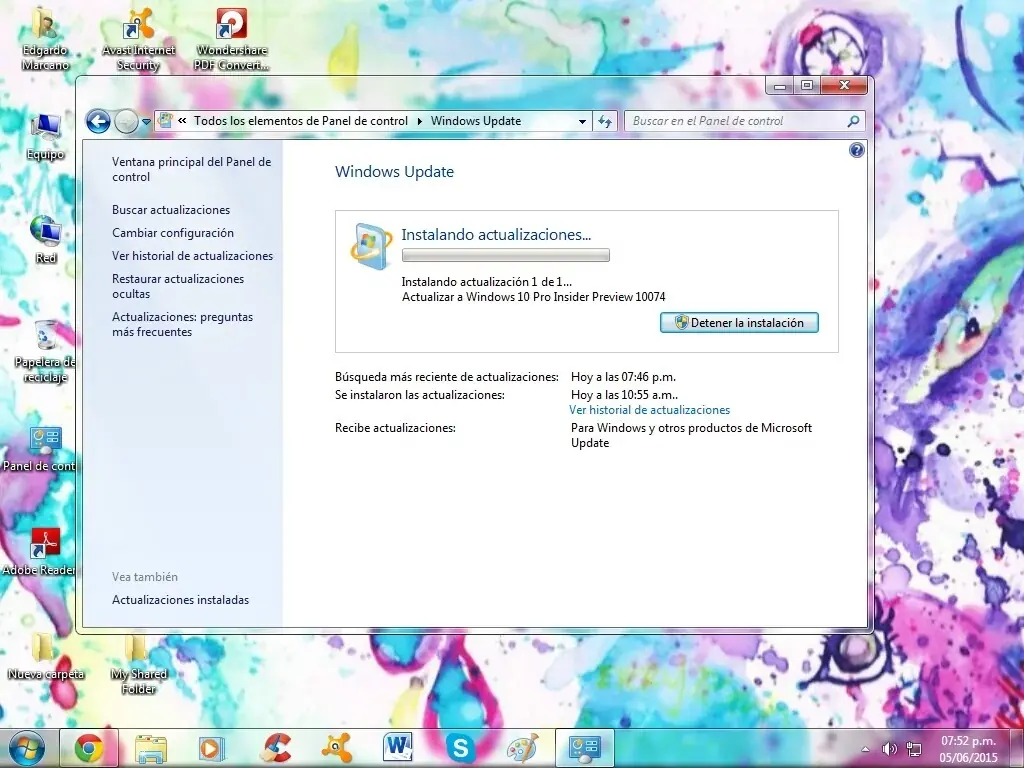
Task: Select 'Todos los elementos de Panel de control' breadcrumb
Action: pyautogui.click(x=300, y=121)
